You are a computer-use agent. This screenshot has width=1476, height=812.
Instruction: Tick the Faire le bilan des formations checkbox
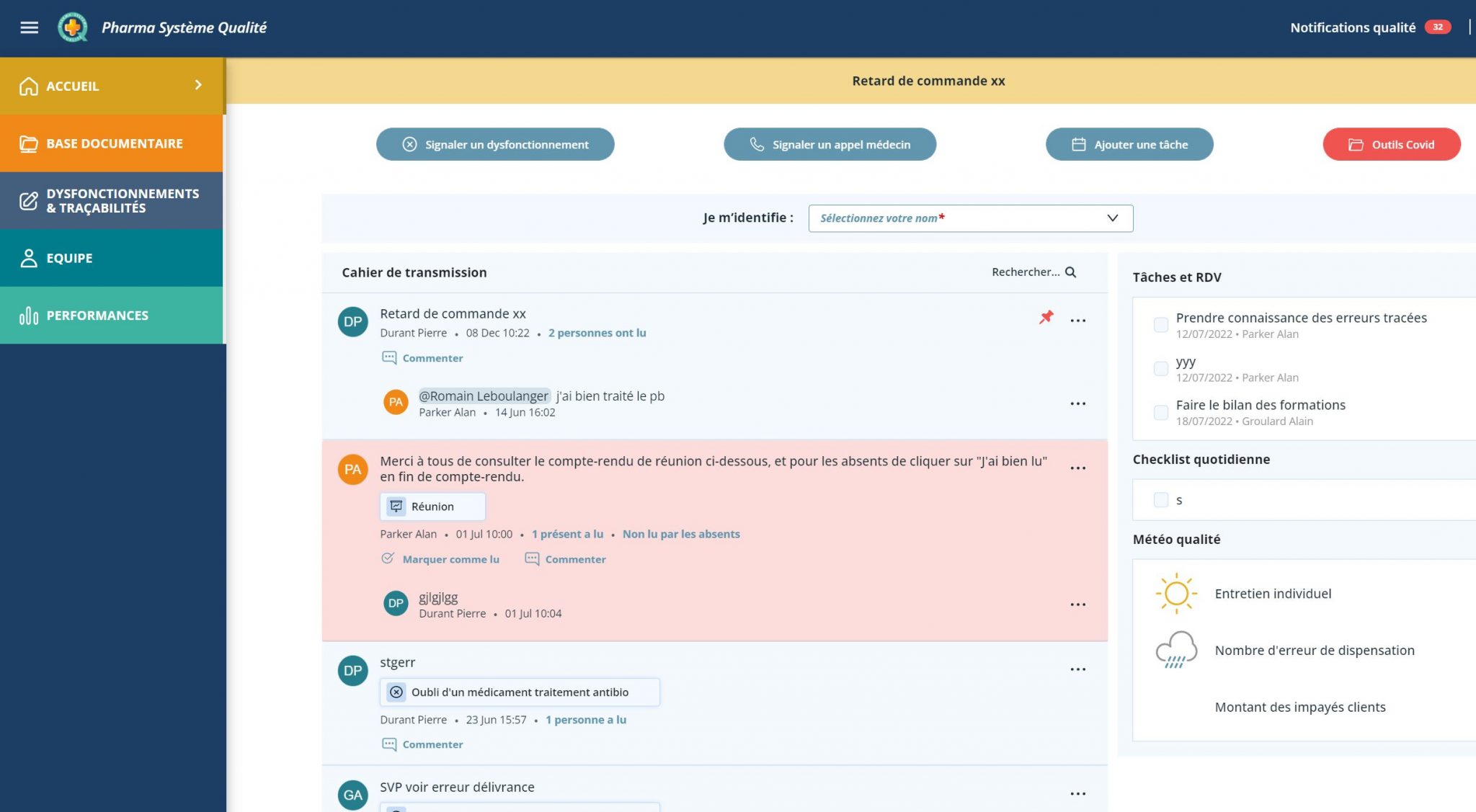point(1161,412)
